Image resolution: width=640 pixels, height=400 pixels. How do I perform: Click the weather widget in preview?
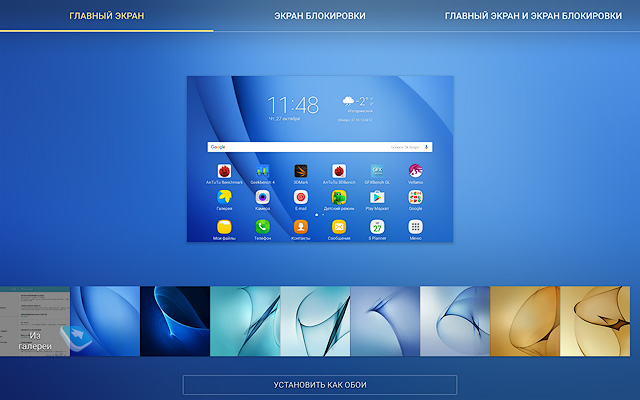coord(357,105)
